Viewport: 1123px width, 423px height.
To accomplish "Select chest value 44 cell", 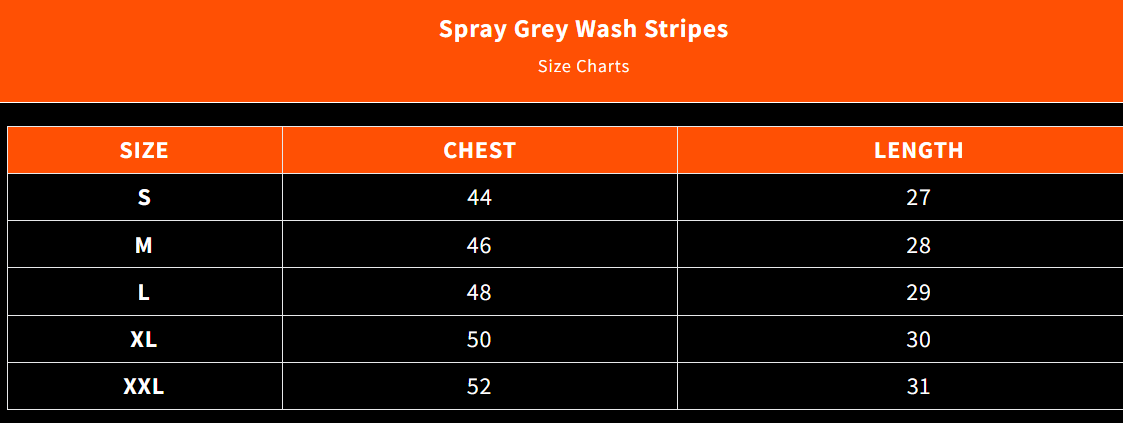I will click(x=480, y=198).
